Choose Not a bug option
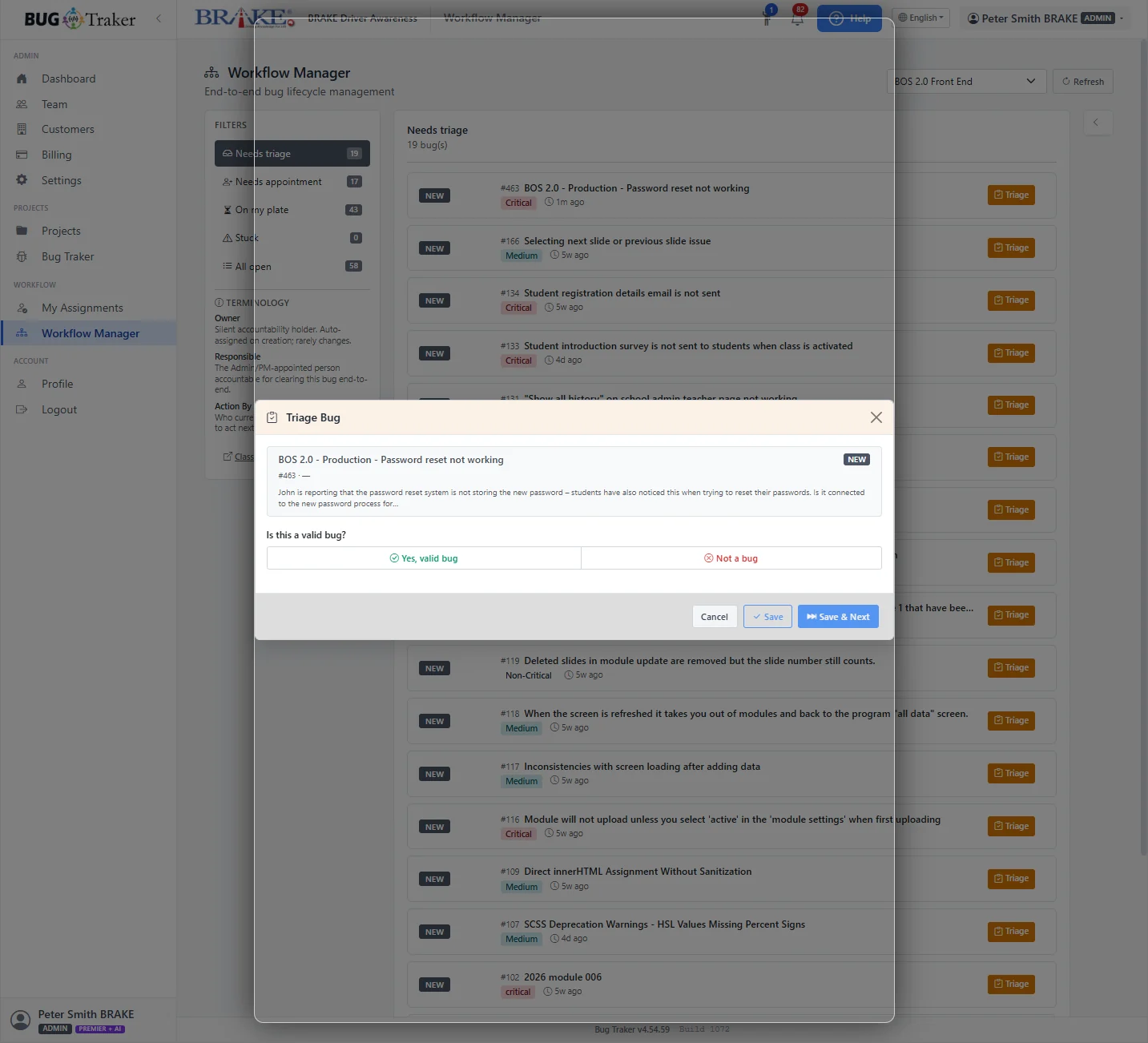1148x1043 pixels. coord(731,558)
